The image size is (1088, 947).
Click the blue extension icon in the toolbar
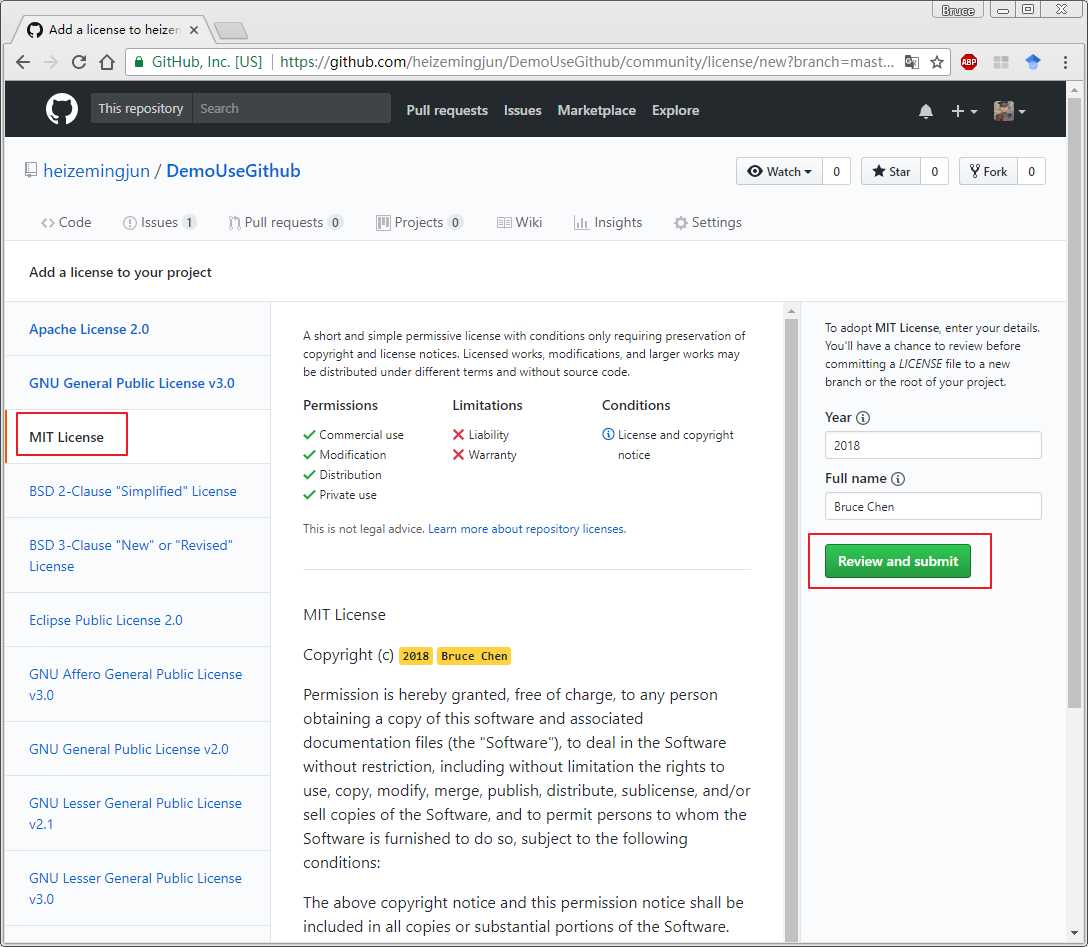coord(1032,62)
